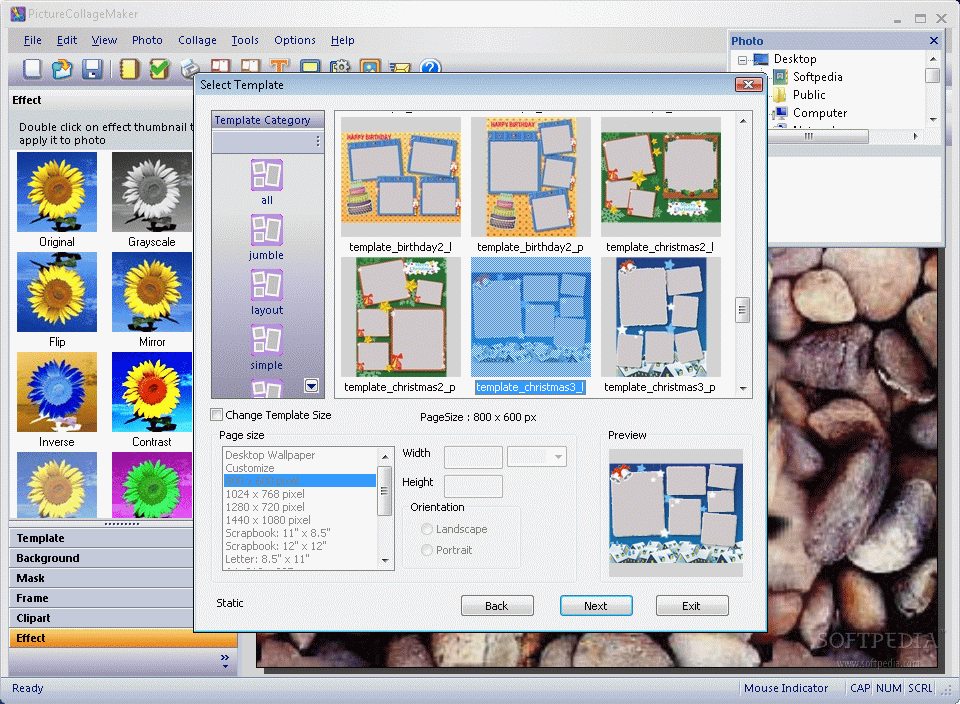Image resolution: width=960 pixels, height=704 pixels.
Task: Click the notebook with green checkmark icon
Action: coord(159,69)
